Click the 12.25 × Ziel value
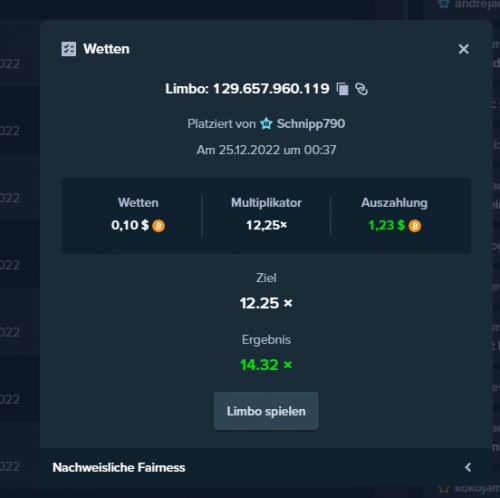500x498 pixels. pyautogui.click(x=266, y=303)
